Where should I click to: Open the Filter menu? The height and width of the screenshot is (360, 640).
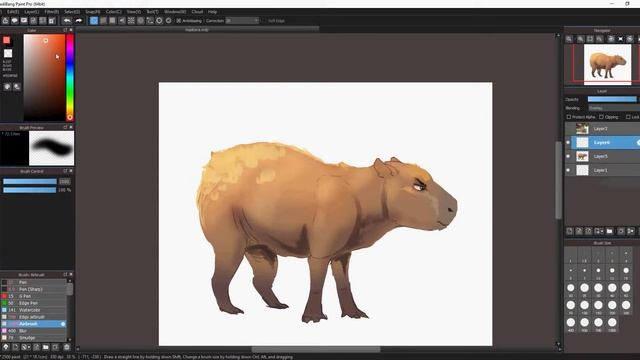[x=51, y=12]
